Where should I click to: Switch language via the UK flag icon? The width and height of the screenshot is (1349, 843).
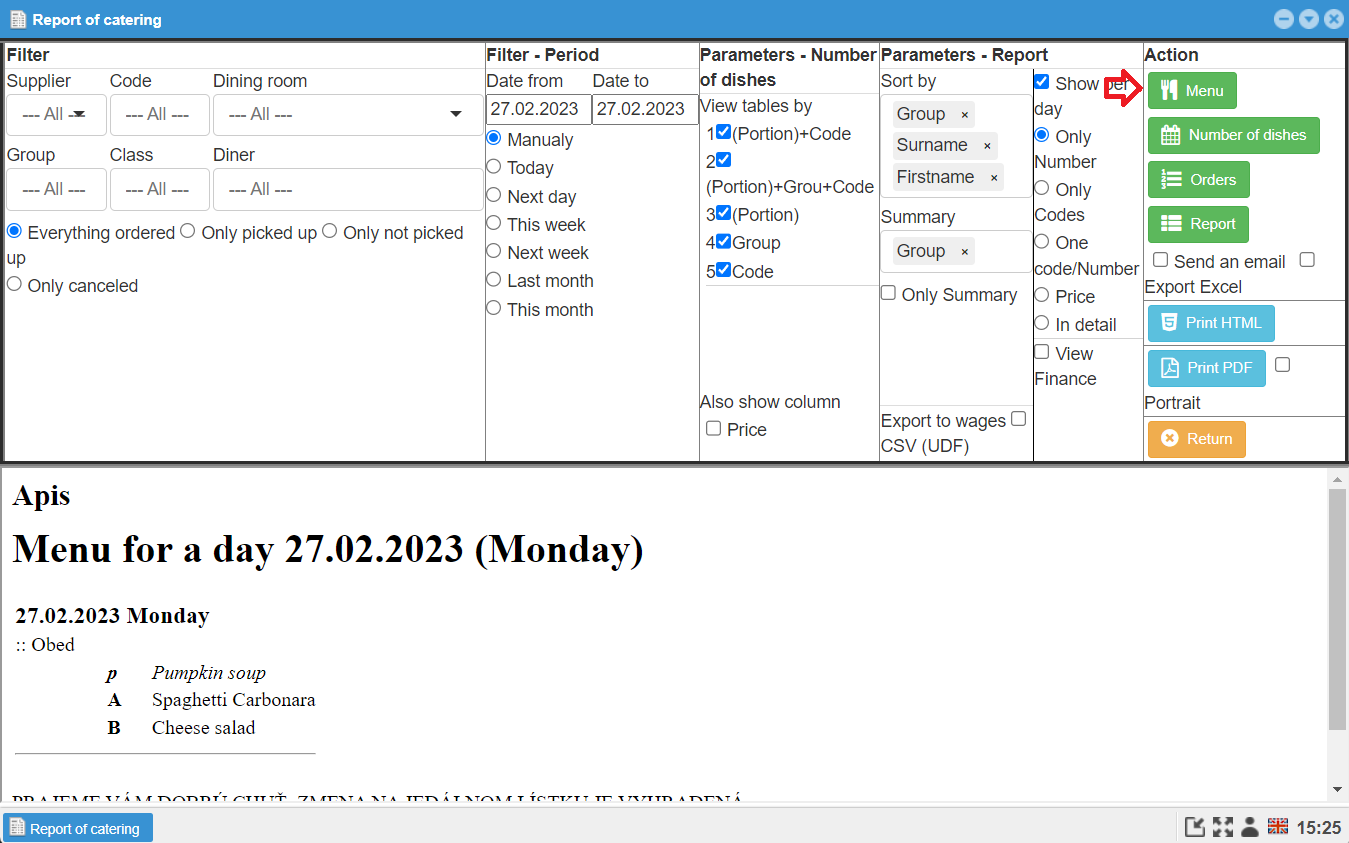[x=1276, y=827]
